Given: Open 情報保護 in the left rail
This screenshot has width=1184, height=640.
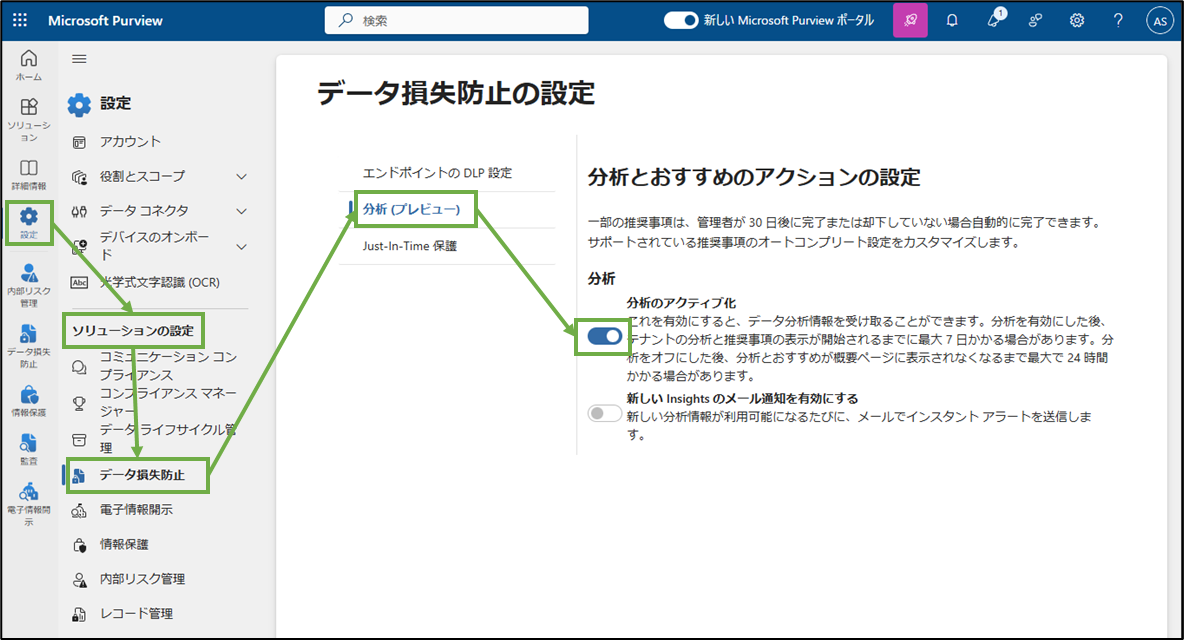Looking at the screenshot, I should (x=29, y=402).
